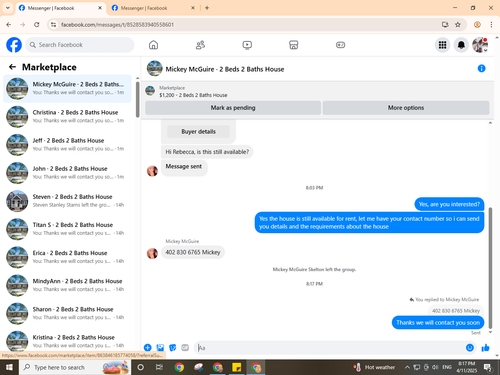Attach a photo with the image icon
The height and width of the screenshot is (375, 500).
[x=160, y=348]
